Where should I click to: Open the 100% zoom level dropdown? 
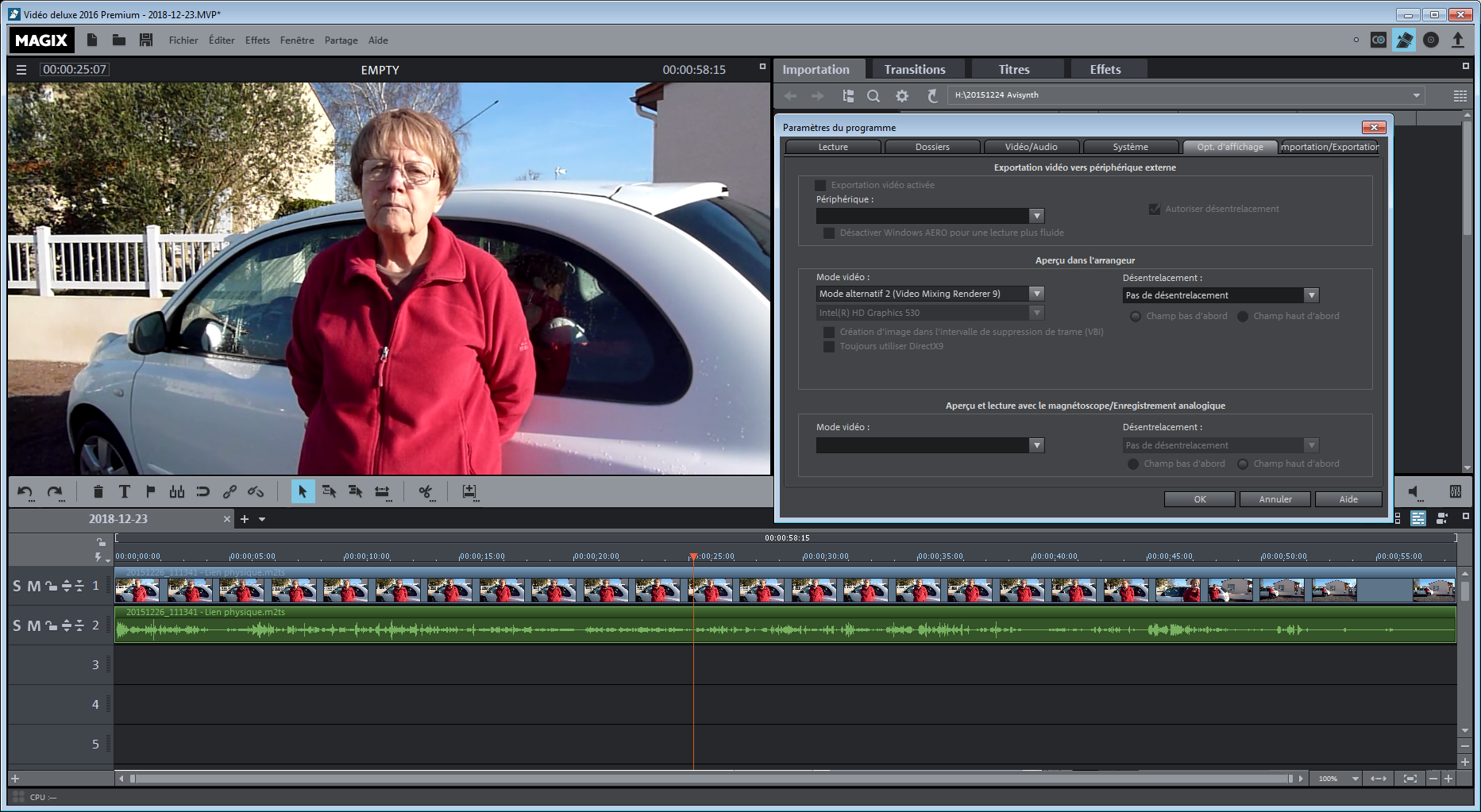coord(1355,779)
